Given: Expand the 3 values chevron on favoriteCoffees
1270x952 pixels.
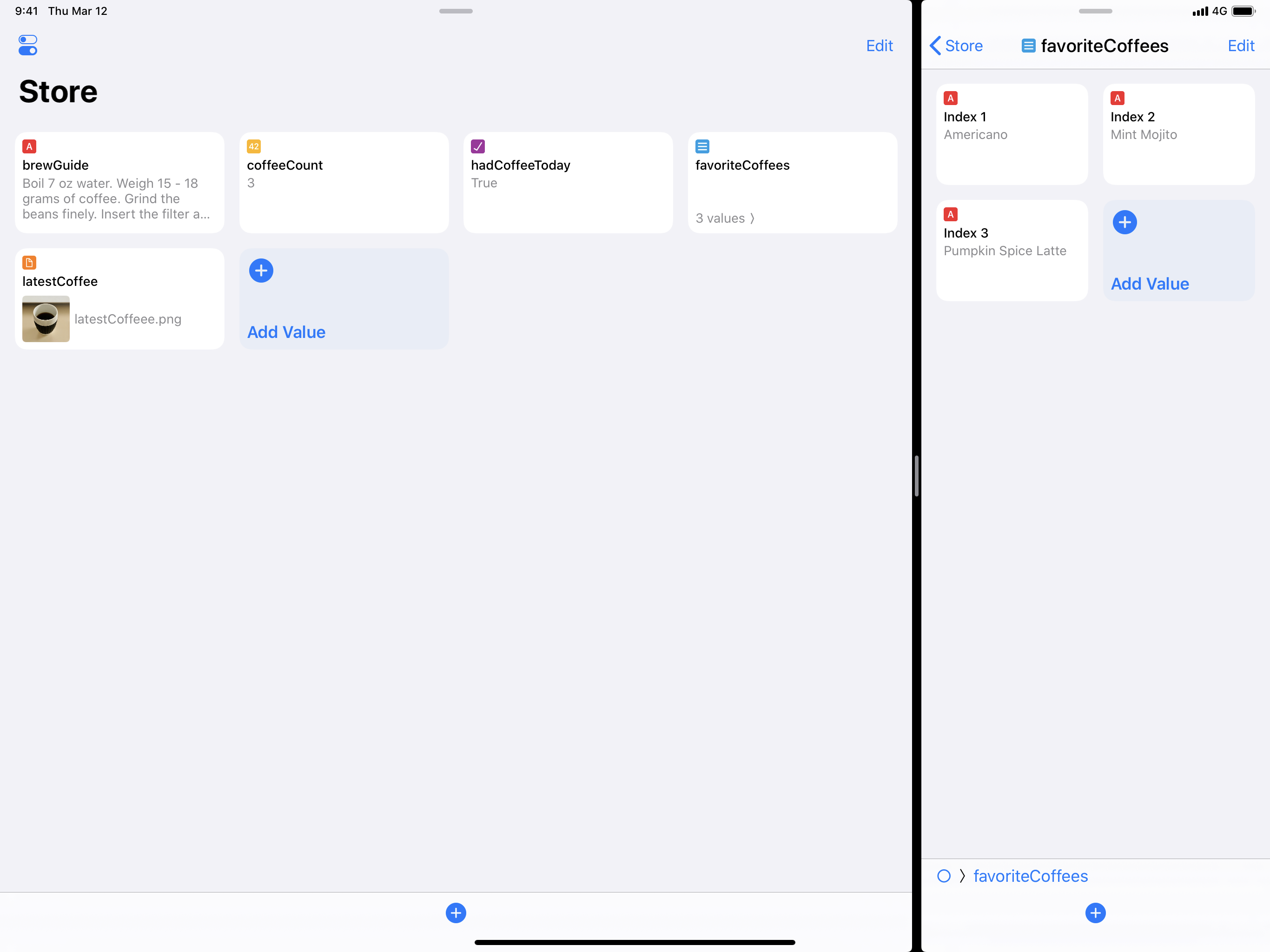Looking at the screenshot, I should (752, 218).
